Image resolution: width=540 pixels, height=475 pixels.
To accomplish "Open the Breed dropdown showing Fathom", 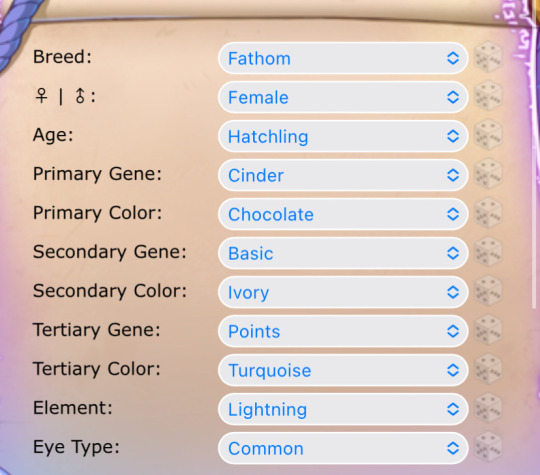I will 343,58.
